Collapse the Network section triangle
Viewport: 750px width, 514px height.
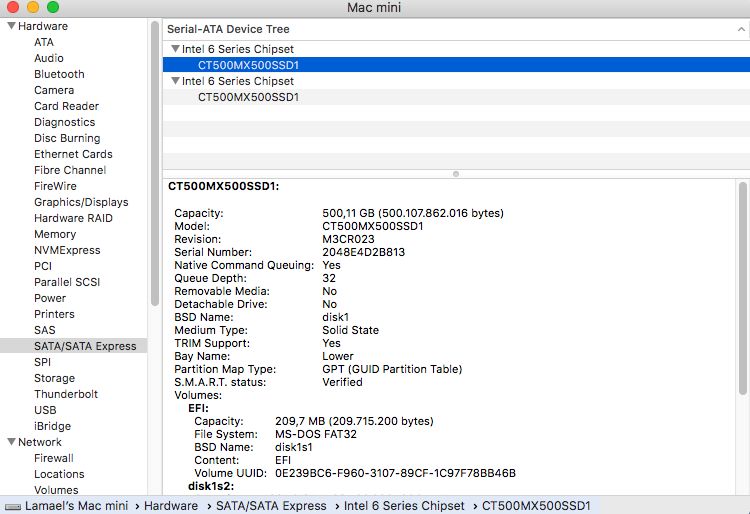tap(11, 442)
